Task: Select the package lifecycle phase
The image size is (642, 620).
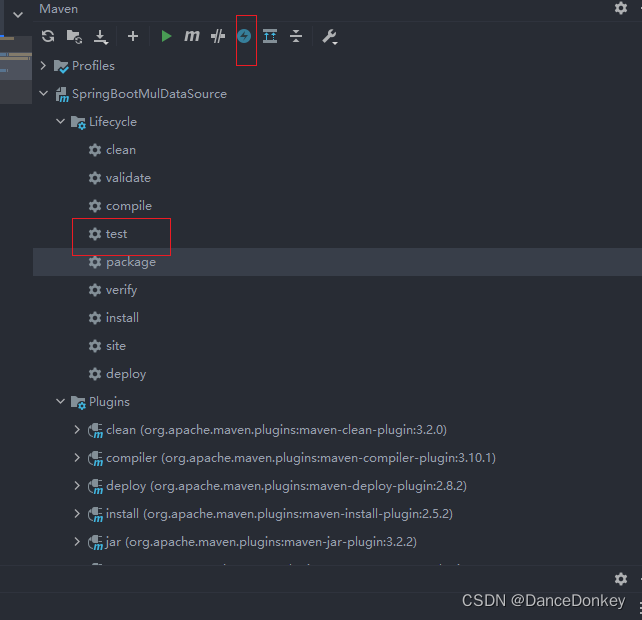Action: click(x=131, y=262)
